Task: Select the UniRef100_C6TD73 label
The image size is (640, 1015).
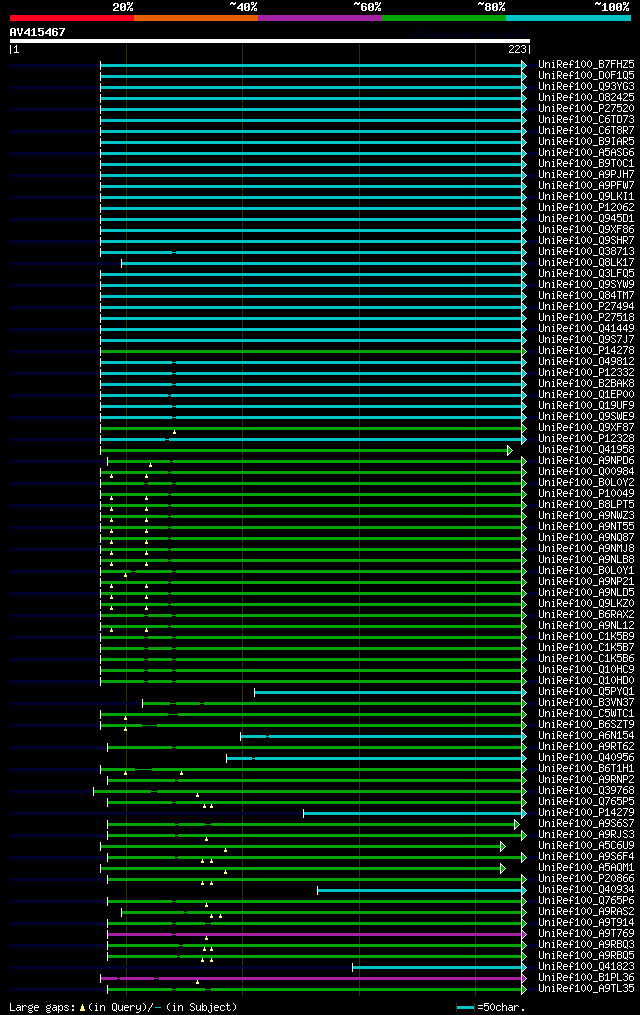Action: click(x=586, y=120)
